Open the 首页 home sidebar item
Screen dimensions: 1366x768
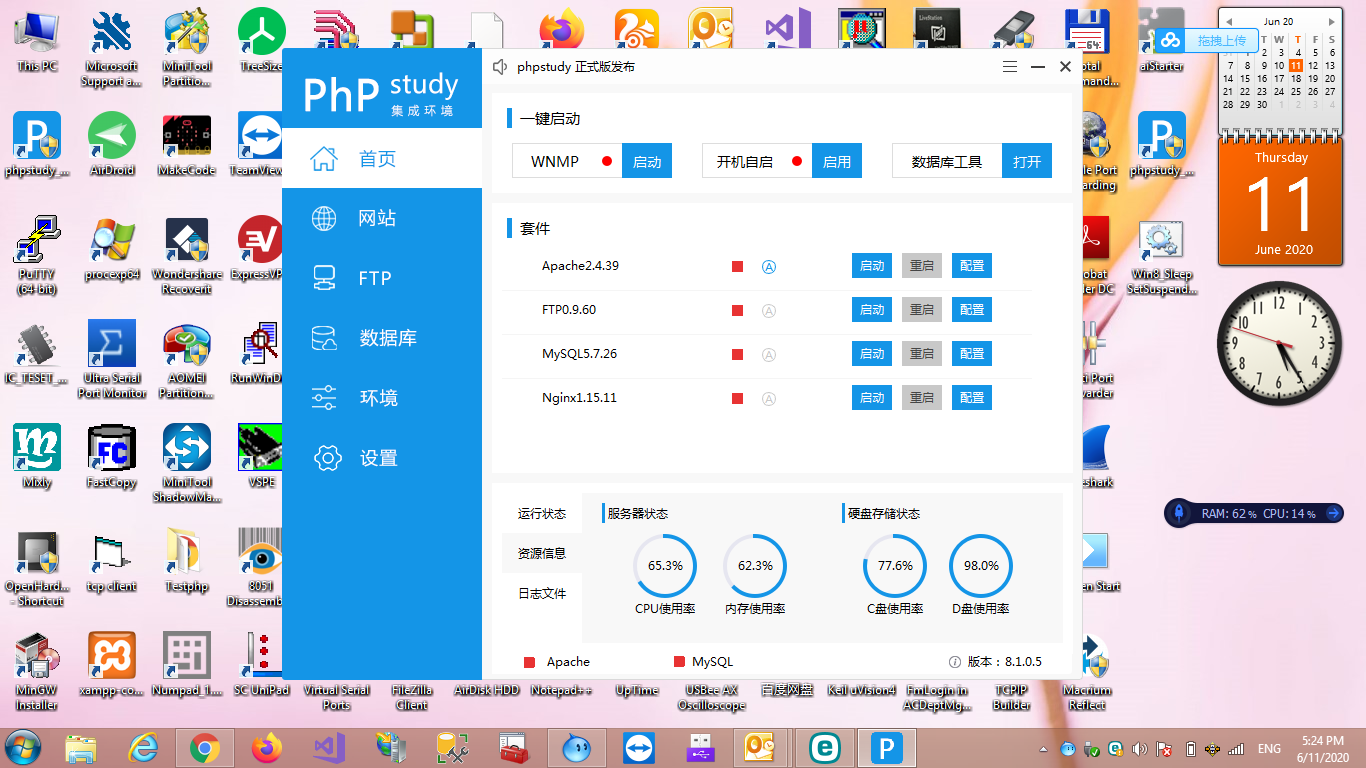pyautogui.click(x=382, y=158)
